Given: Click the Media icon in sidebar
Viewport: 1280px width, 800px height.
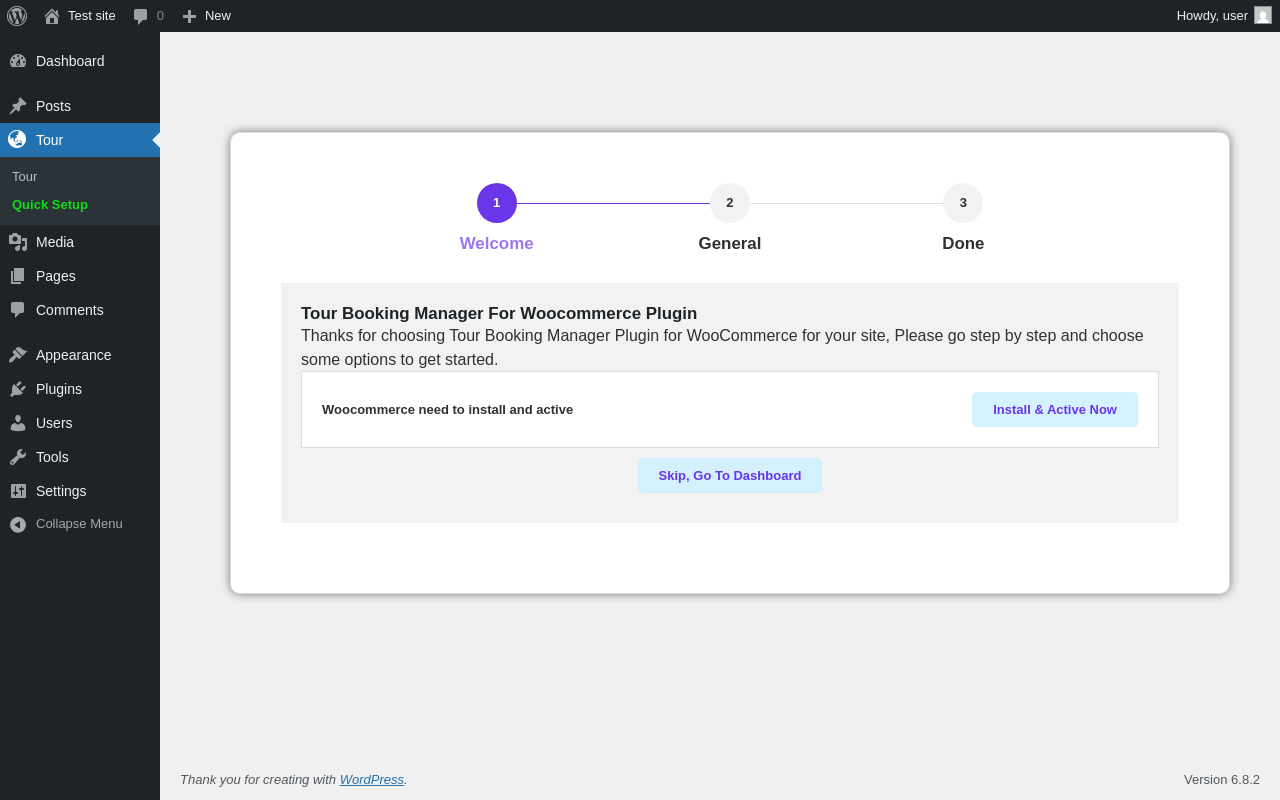Looking at the screenshot, I should (18, 242).
